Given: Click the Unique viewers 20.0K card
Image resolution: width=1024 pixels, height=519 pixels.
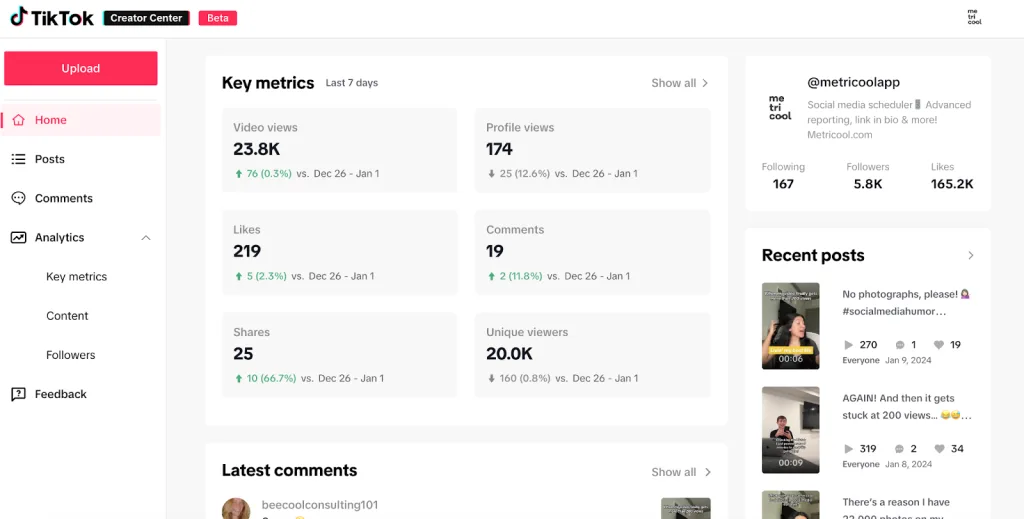Looking at the screenshot, I should point(592,355).
